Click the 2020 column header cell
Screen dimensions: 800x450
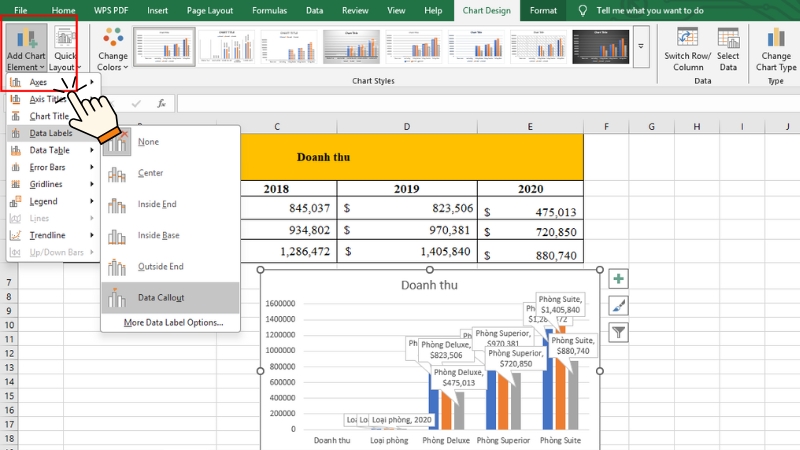tap(531, 189)
